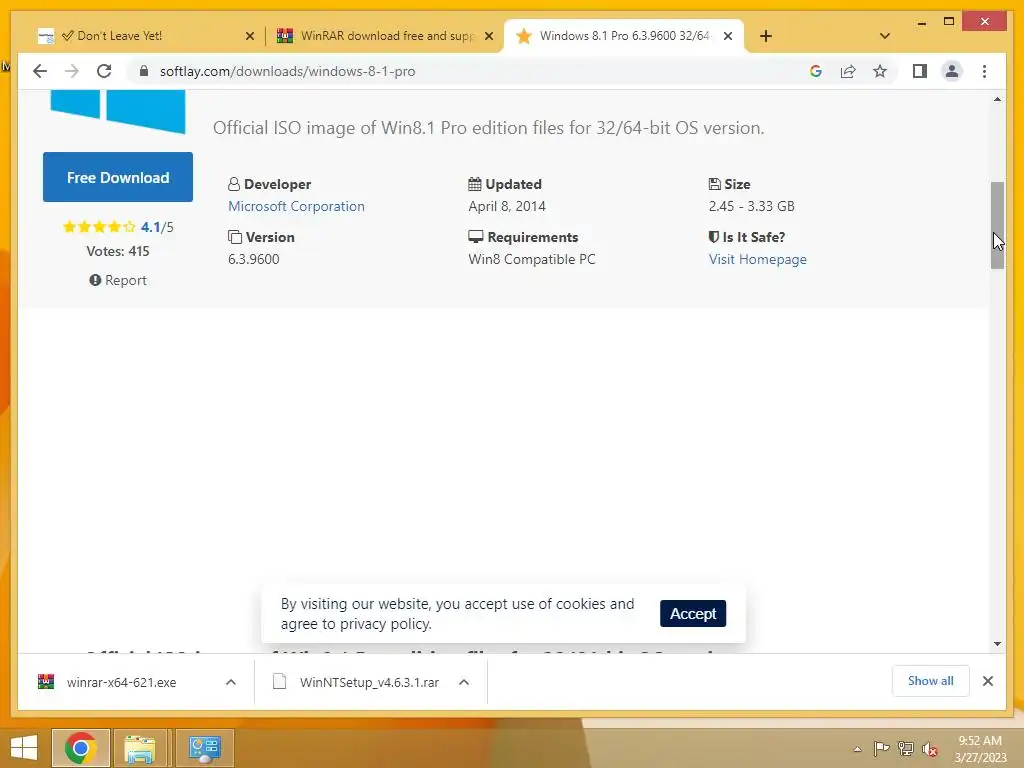Open the tab search dropdown
Viewport: 1024px width, 768px height.
pyautogui.click(x=884, y=36)
